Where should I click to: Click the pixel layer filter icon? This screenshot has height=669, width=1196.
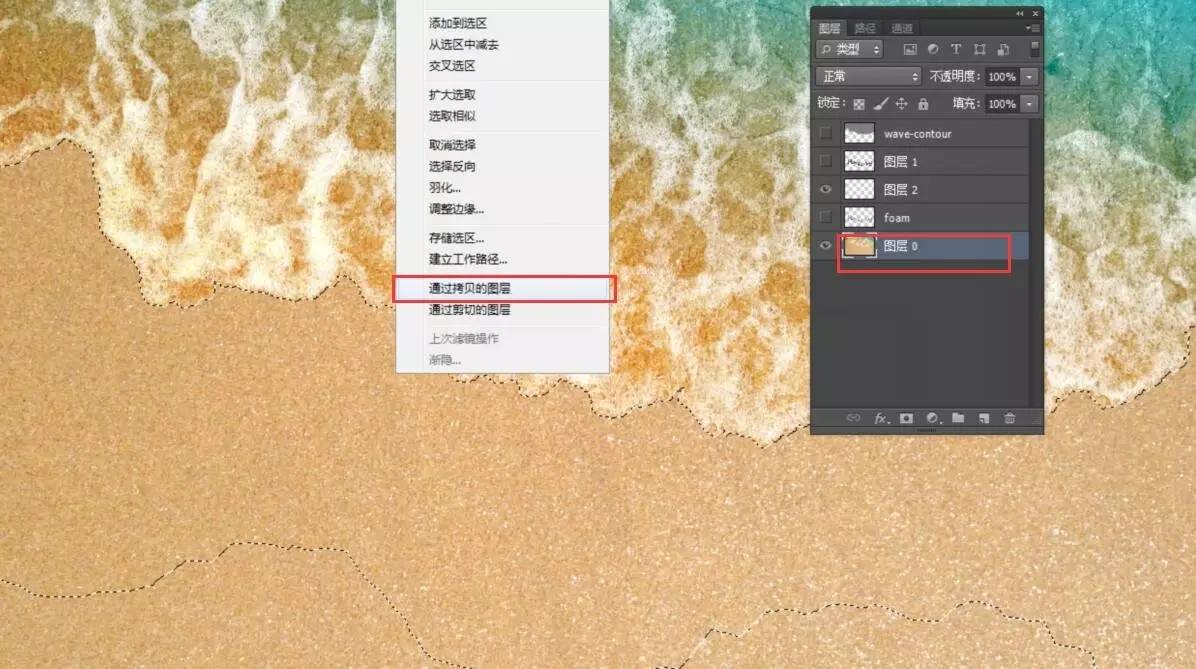pyautogui.click(x=910, y=49)
